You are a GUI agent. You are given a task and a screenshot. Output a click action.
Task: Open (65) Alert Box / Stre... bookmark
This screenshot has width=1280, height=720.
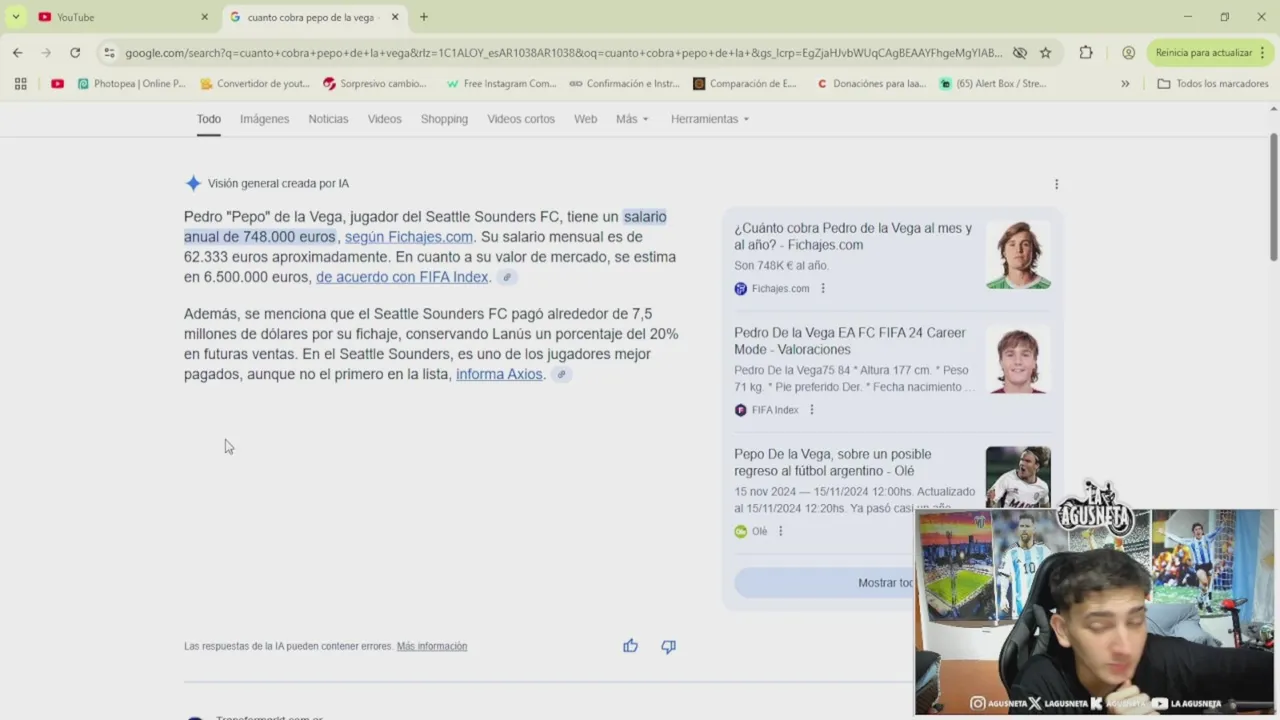pos(993,84)
